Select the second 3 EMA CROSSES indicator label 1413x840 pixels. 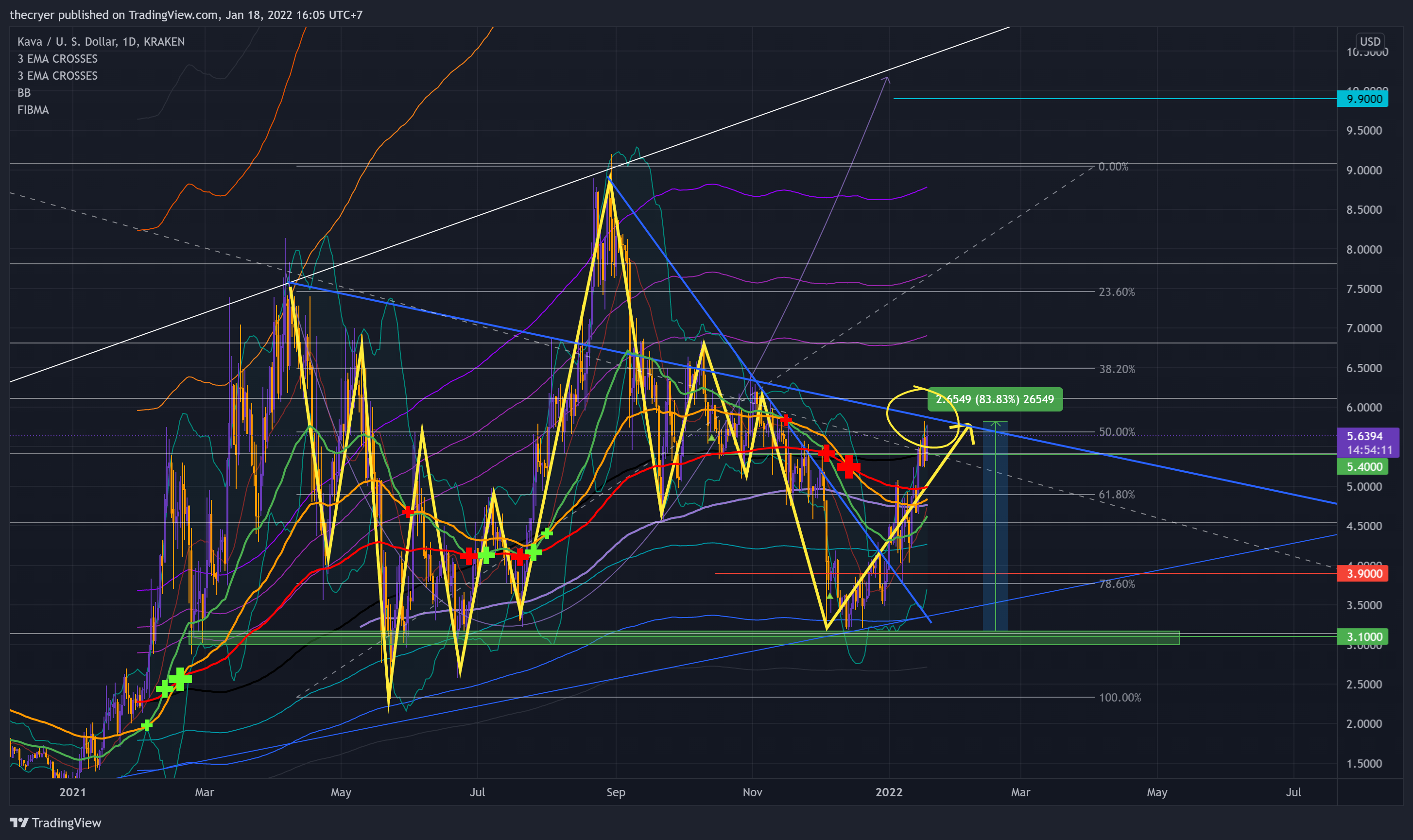[x=57, y=76]
